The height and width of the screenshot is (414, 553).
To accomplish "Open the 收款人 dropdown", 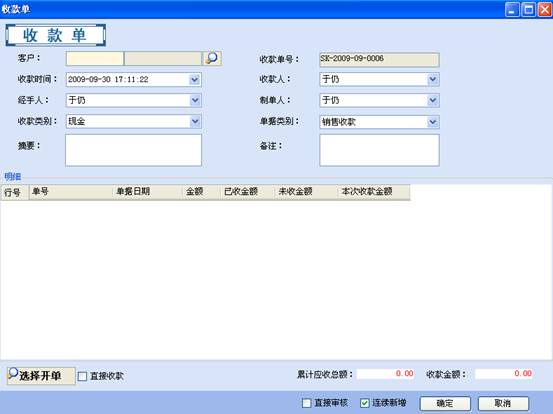I will pyautogui.click(x=433, y=79).
